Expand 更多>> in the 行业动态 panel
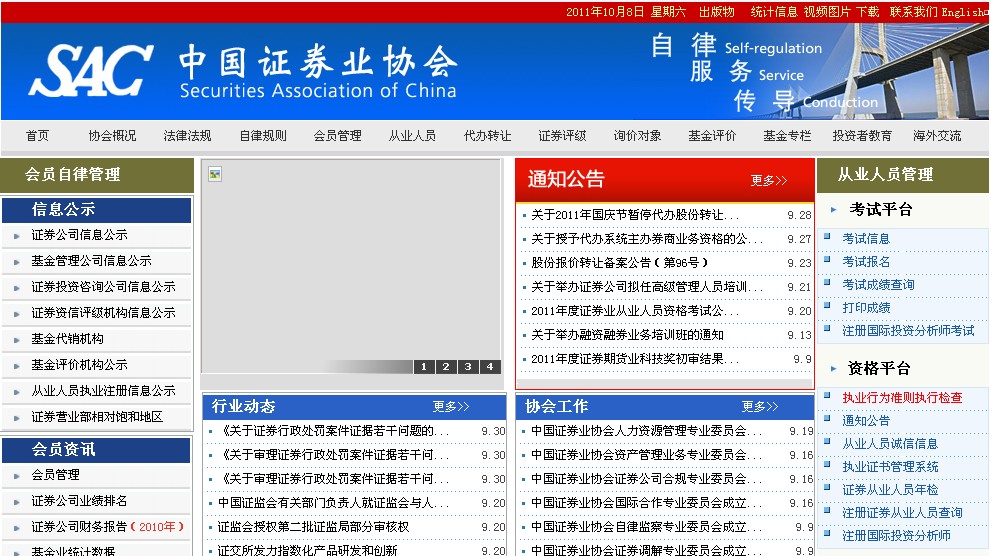The width and height of the screenshot is (991, 556). tap(451, 407)
